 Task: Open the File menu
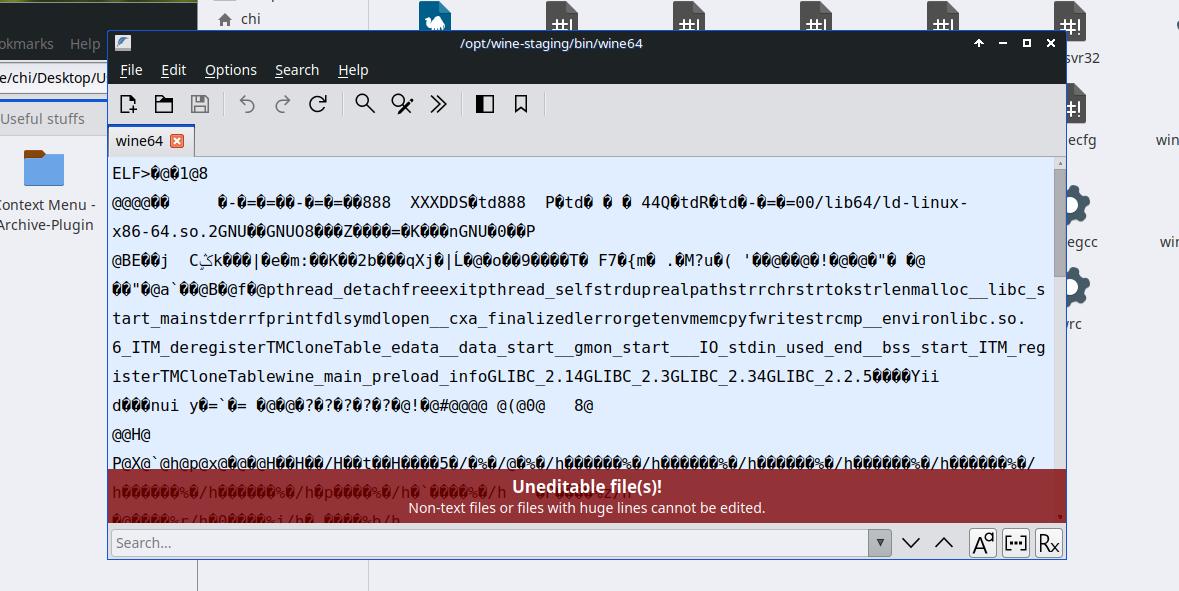[131, 70]
